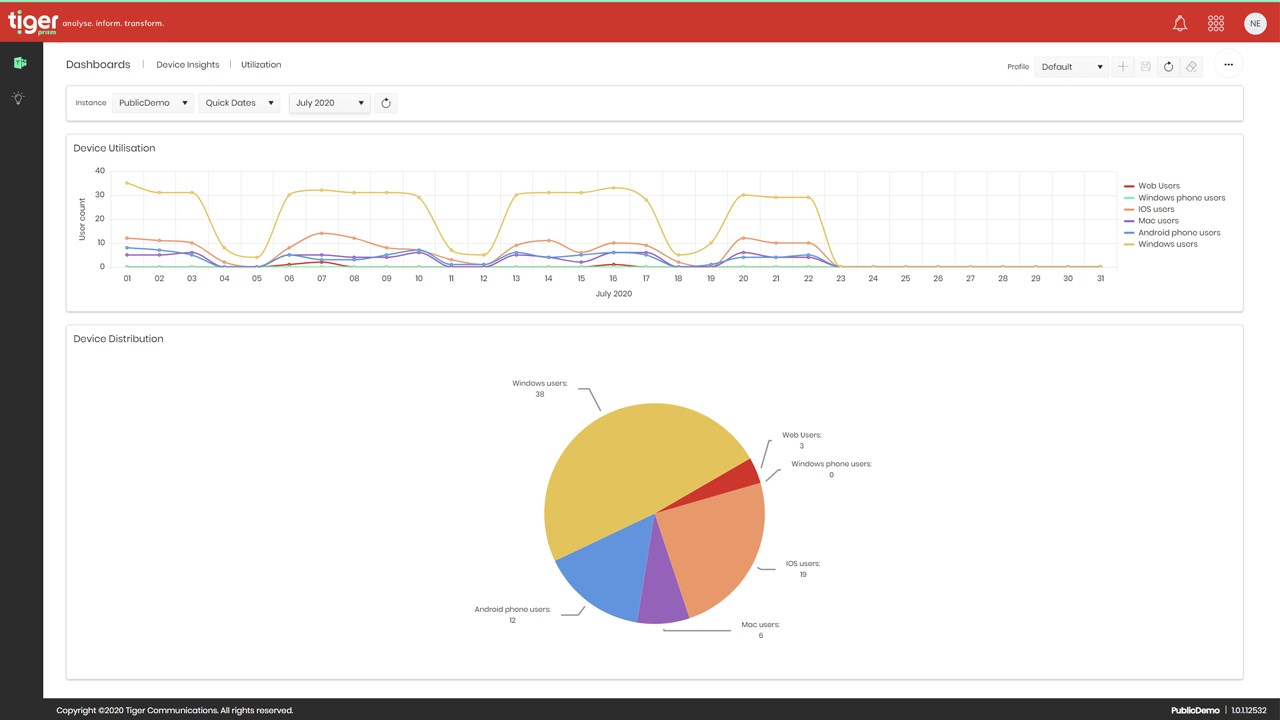Click the NE user avatar

1255,23
